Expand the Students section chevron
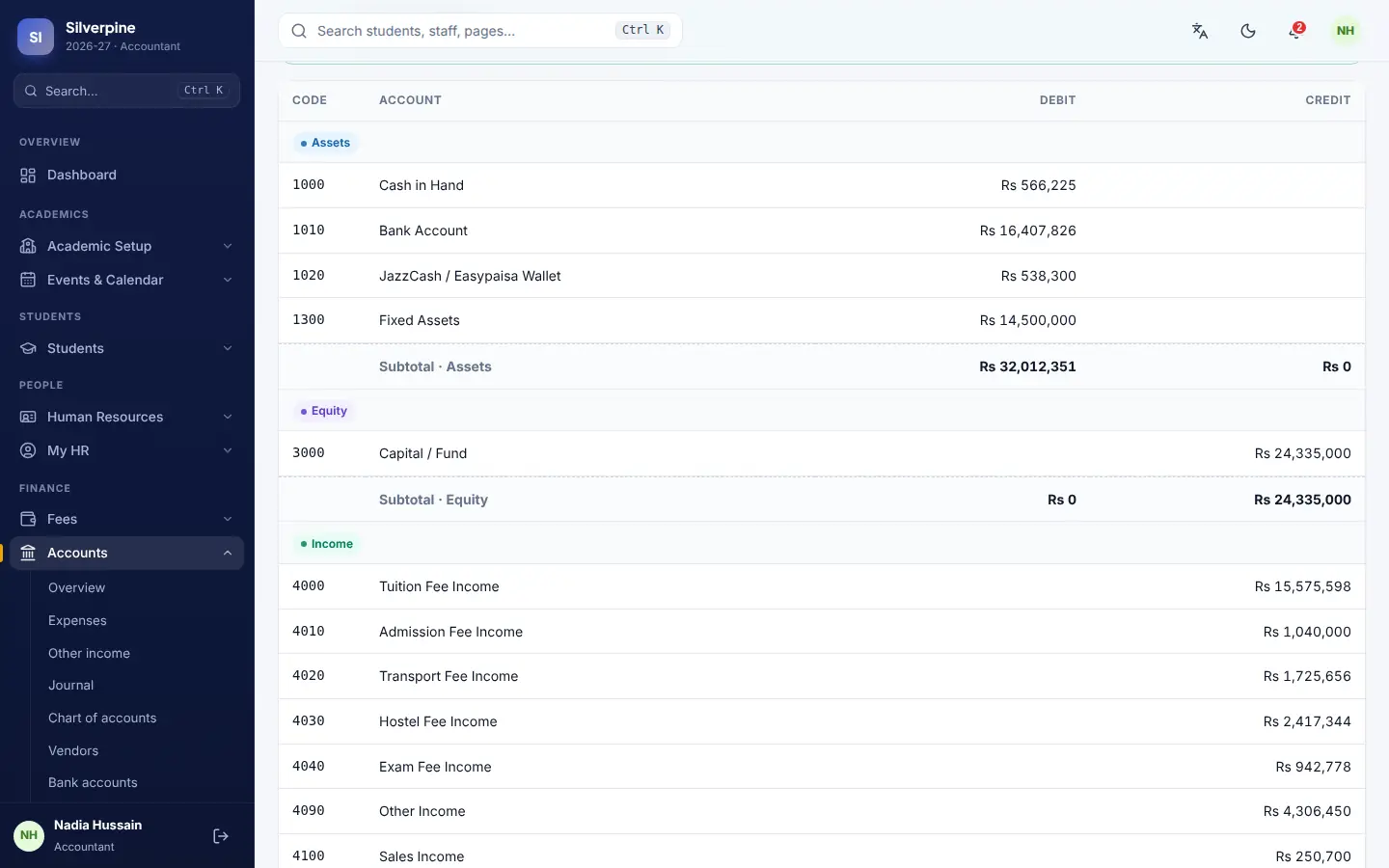The width and height of the screenshot is (1389, 868). coord(228,348)
